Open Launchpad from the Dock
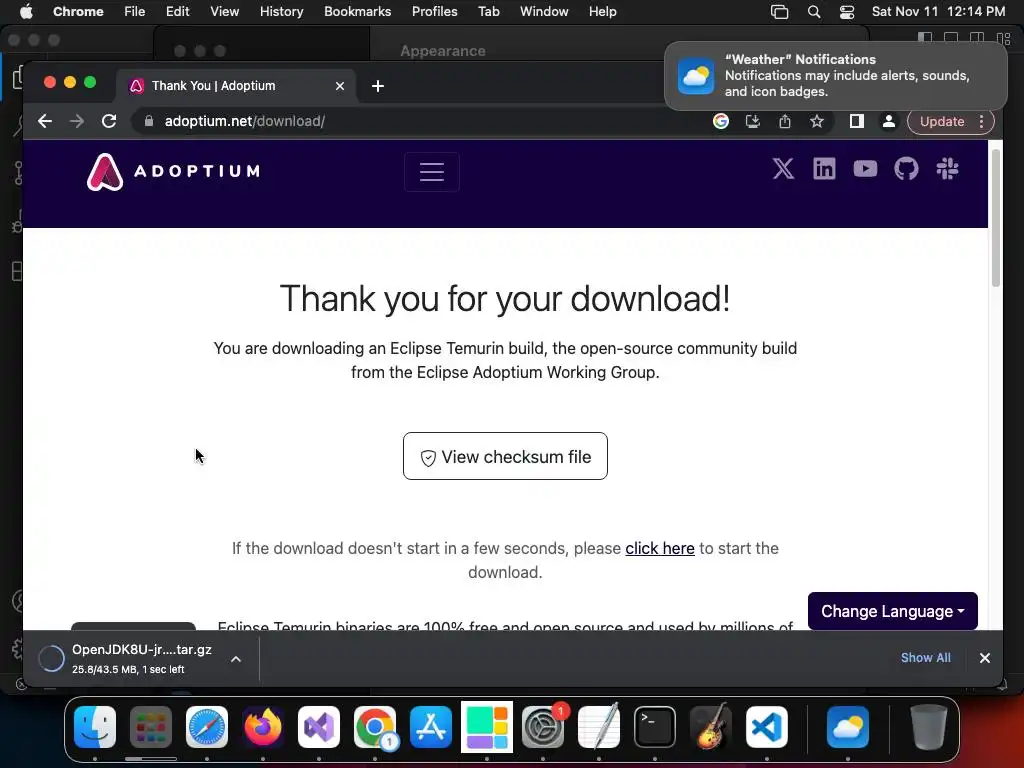 pos(151,727)
